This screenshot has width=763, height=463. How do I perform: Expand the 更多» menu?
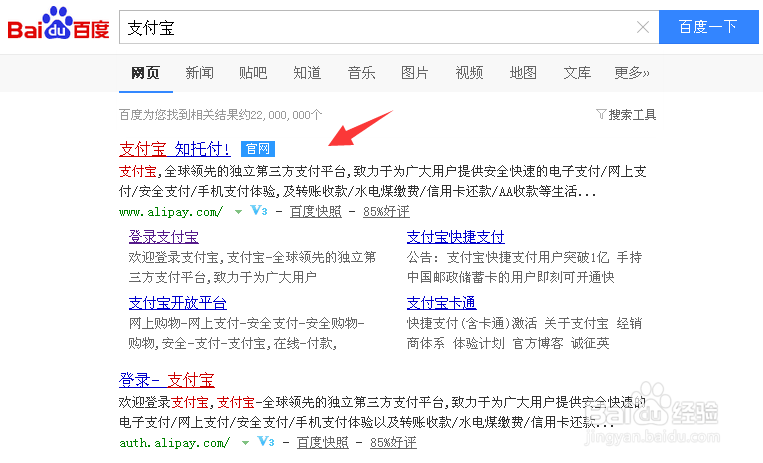(632, 73)
